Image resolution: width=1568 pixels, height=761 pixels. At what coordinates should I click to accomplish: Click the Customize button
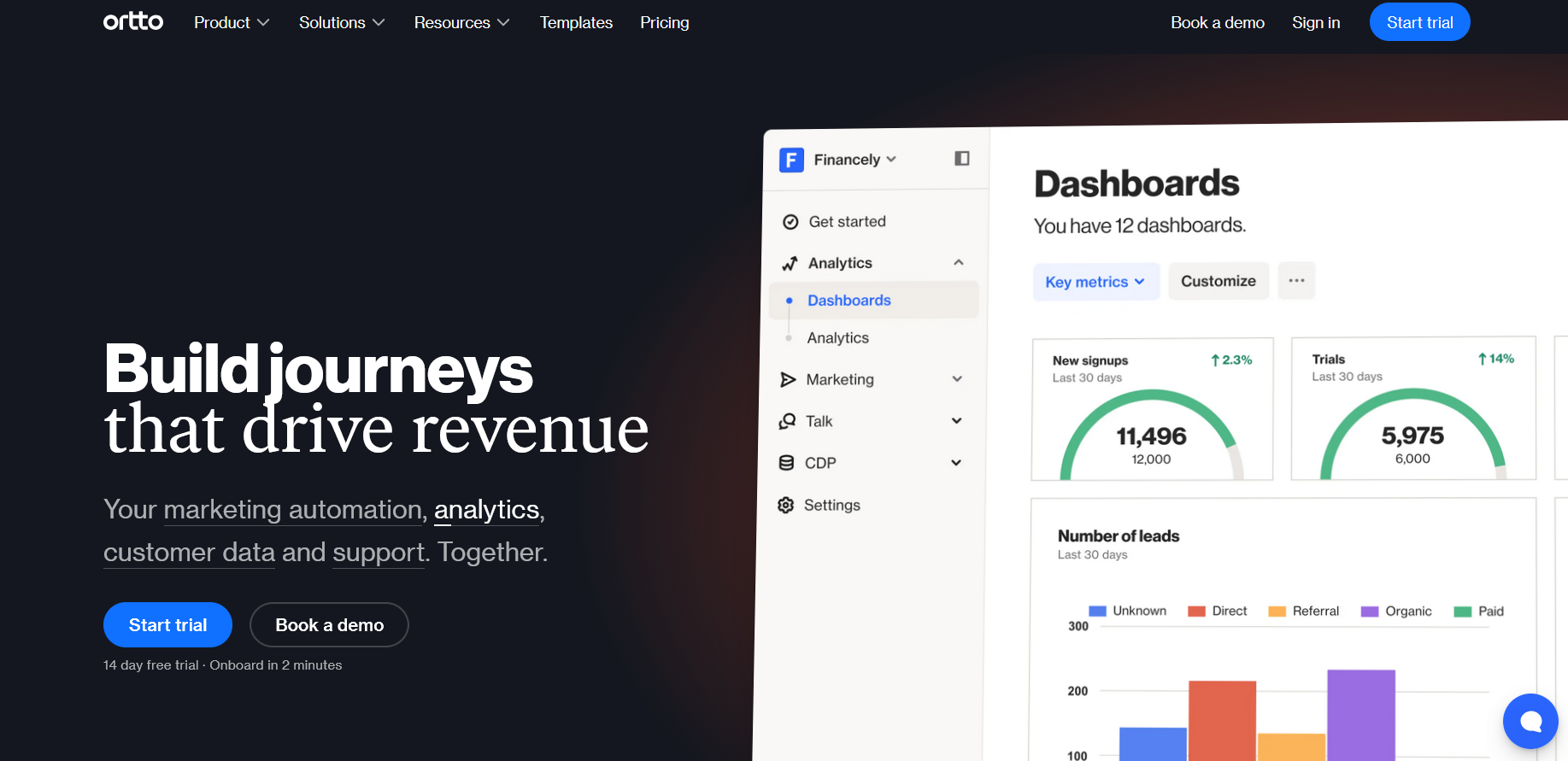pos(1219,281)
